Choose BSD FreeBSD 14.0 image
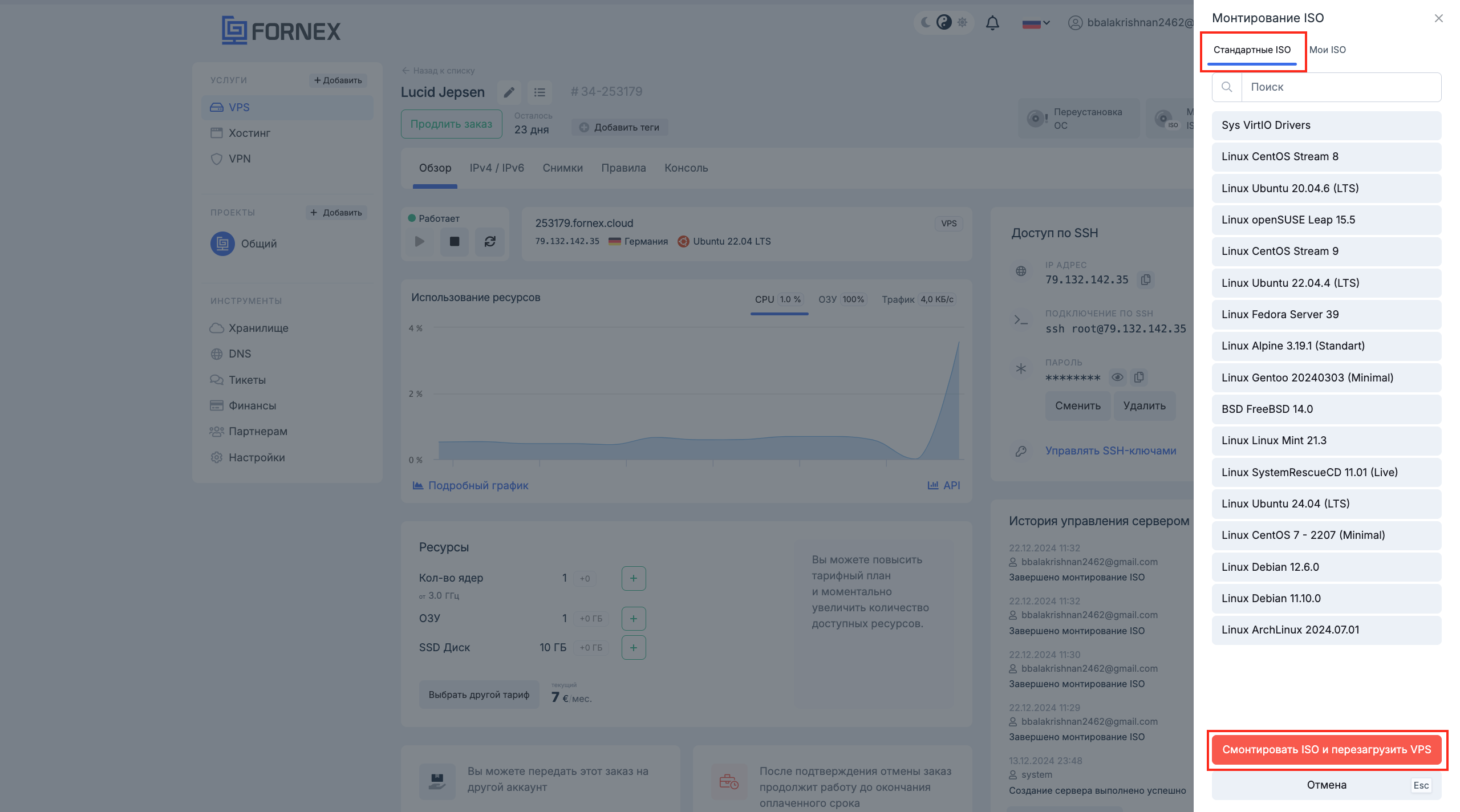The height and width of the screenshot is (812, 1460). pos(1326,409)
